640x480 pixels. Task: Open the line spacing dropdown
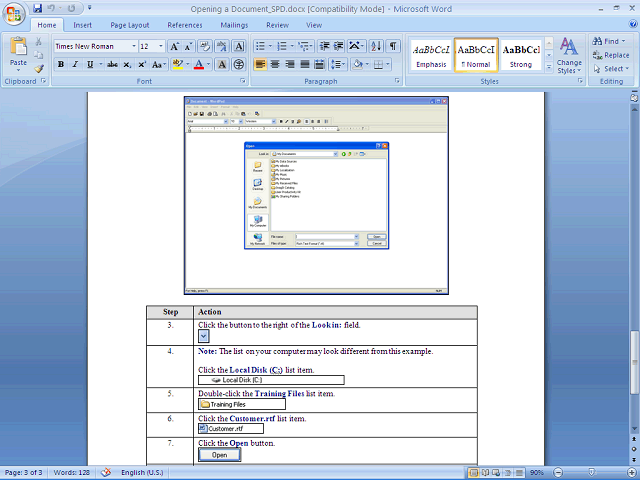pos(338,64)
